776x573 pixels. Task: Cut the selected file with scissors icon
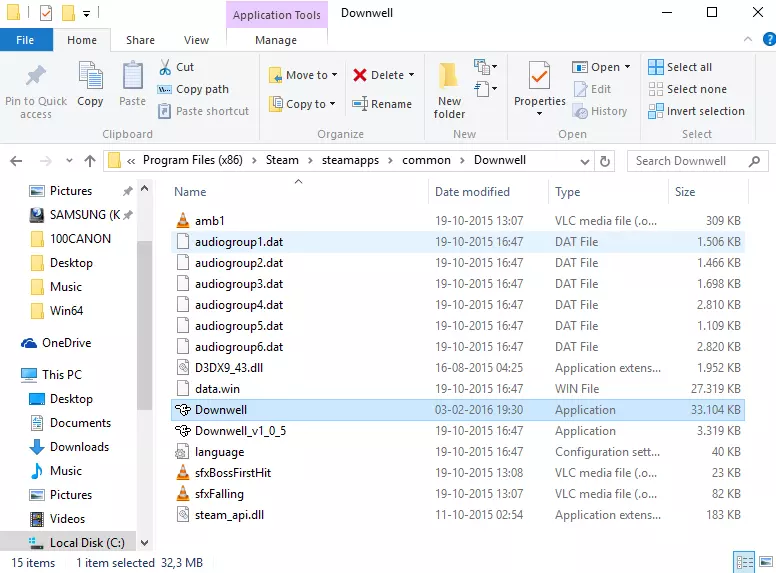177,67
